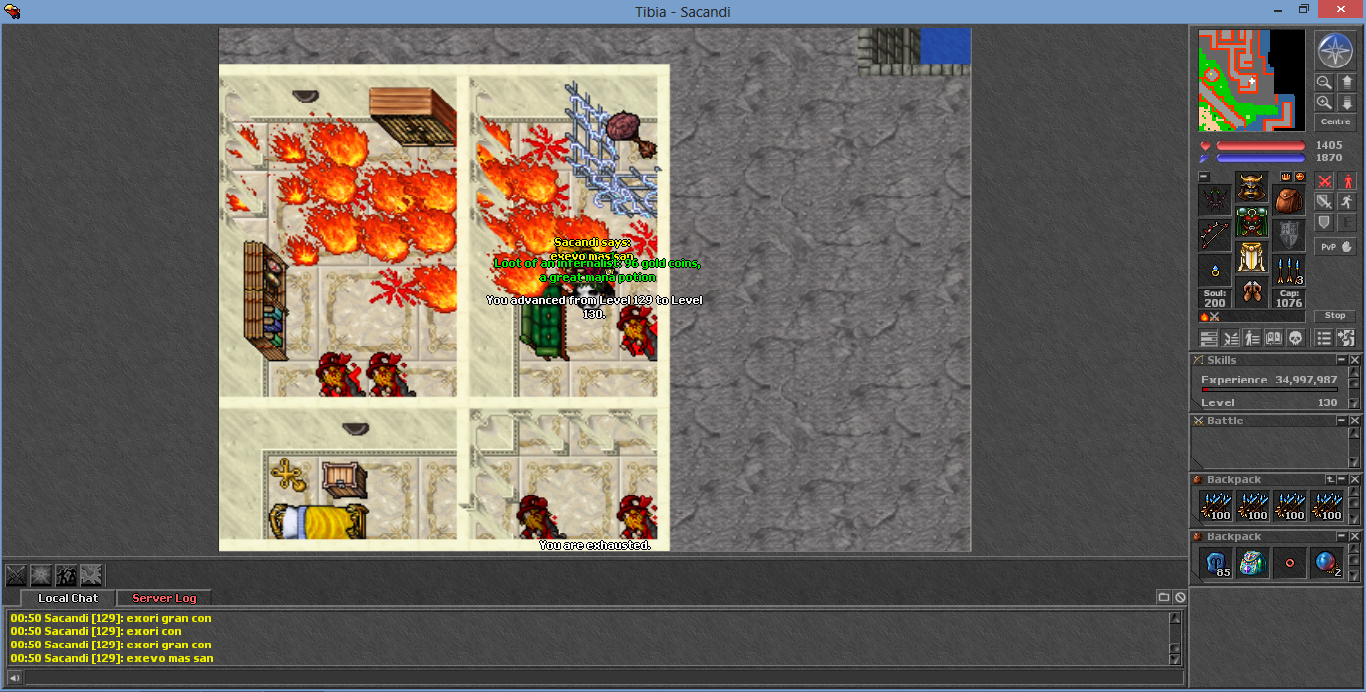The width and height of the screenshot is (1366, 692).
Task: Move minimap one floor down
Action: click(1346, 102)
